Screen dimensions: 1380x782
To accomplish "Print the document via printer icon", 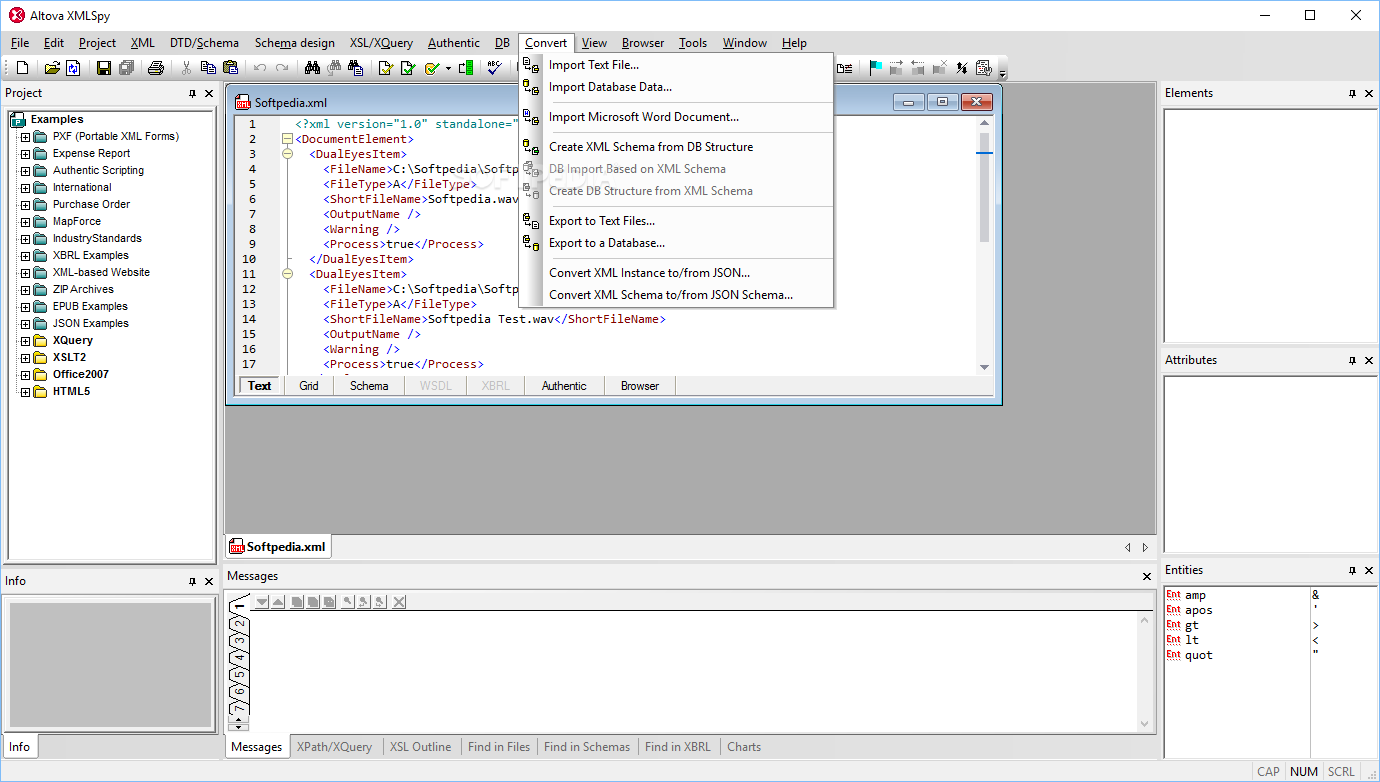I will [x=156, y=68].
